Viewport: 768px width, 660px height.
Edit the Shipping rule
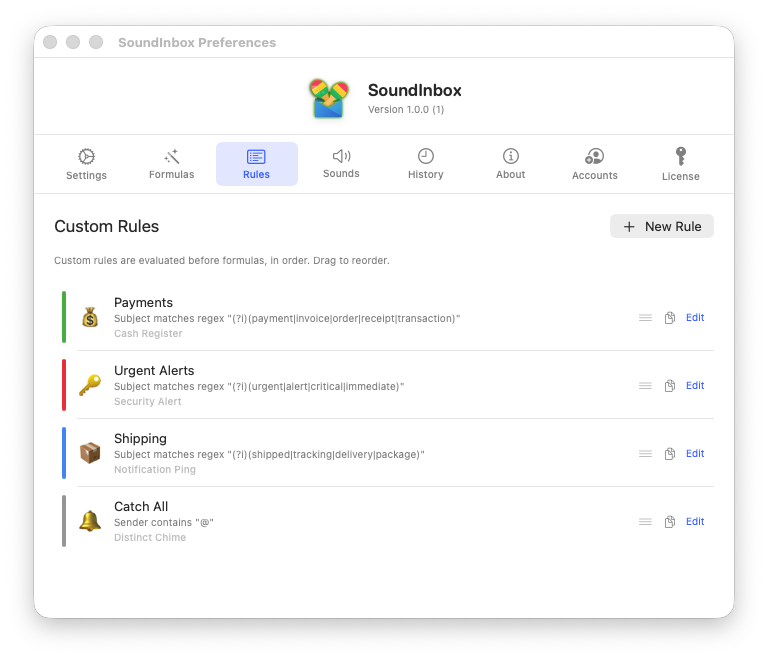coord(695,453)
